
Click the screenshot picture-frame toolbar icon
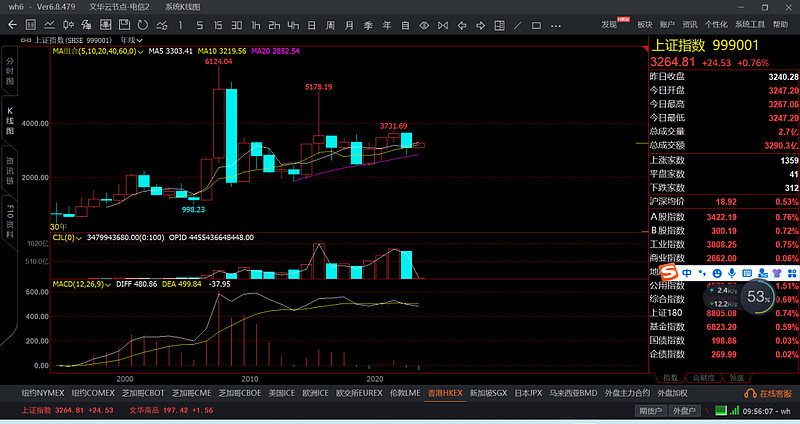coord(106,24)
